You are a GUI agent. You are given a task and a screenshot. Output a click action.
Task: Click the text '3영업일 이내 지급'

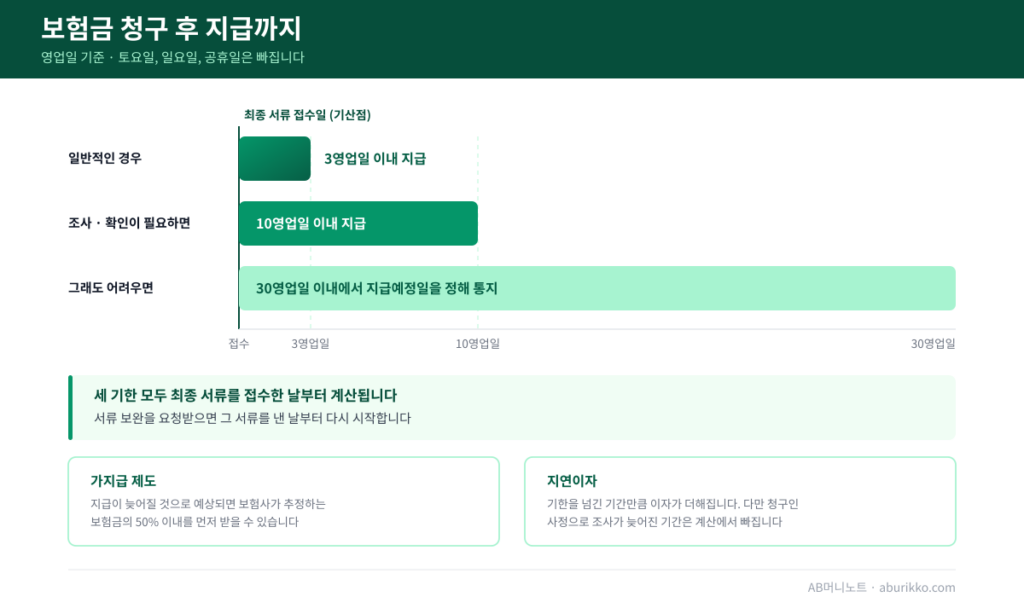pyautogui.click(x=375, y=159)
